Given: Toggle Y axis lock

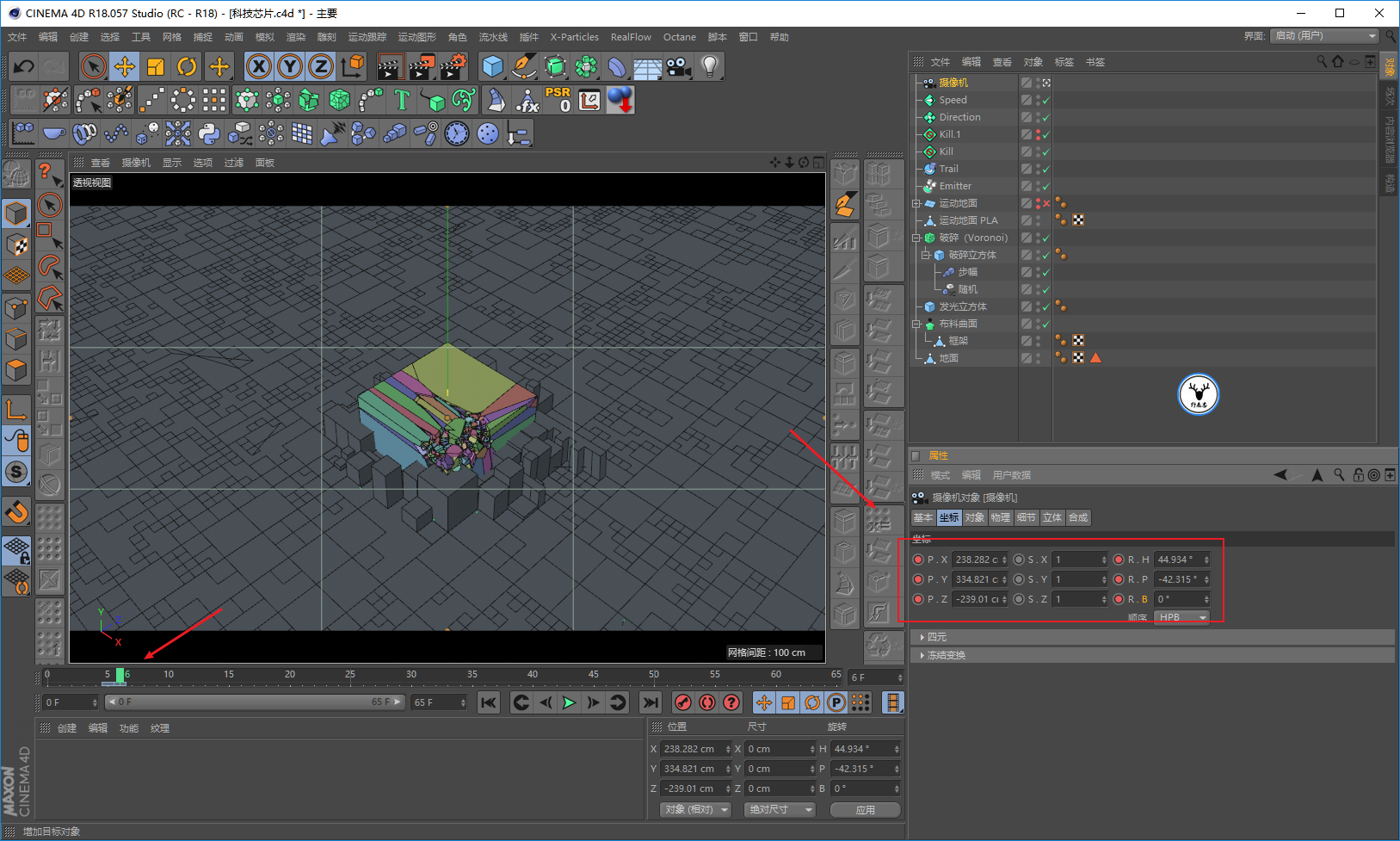Looking at the screenshot, I should pos(290,66).
